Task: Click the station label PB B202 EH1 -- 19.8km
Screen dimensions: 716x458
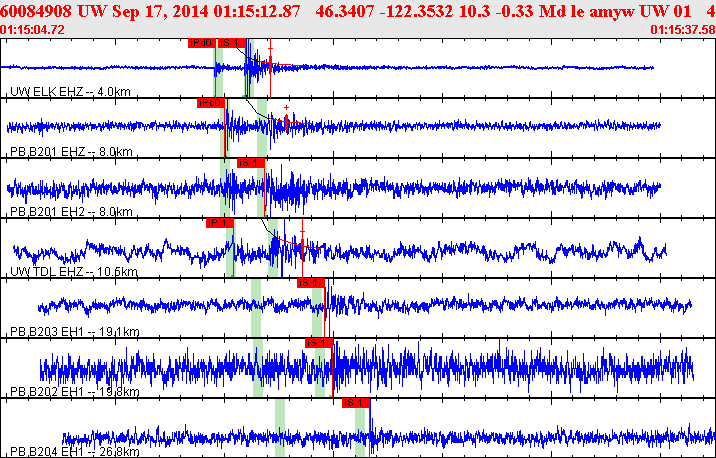Action: tap(75, 391)
